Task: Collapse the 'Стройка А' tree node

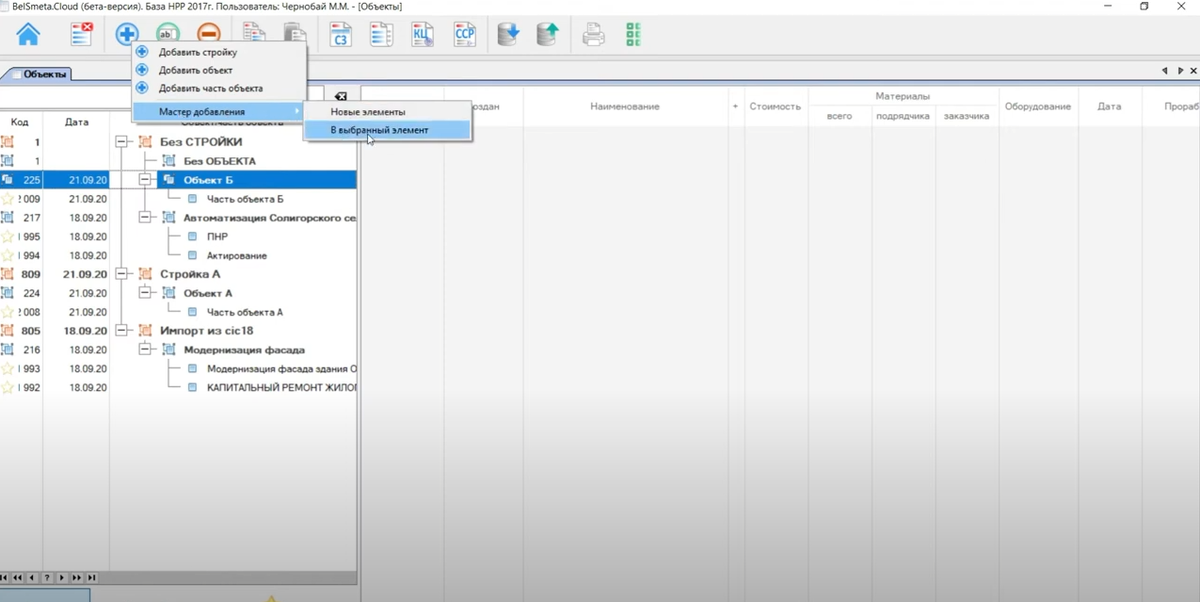Action: click(x=123, y=274)
